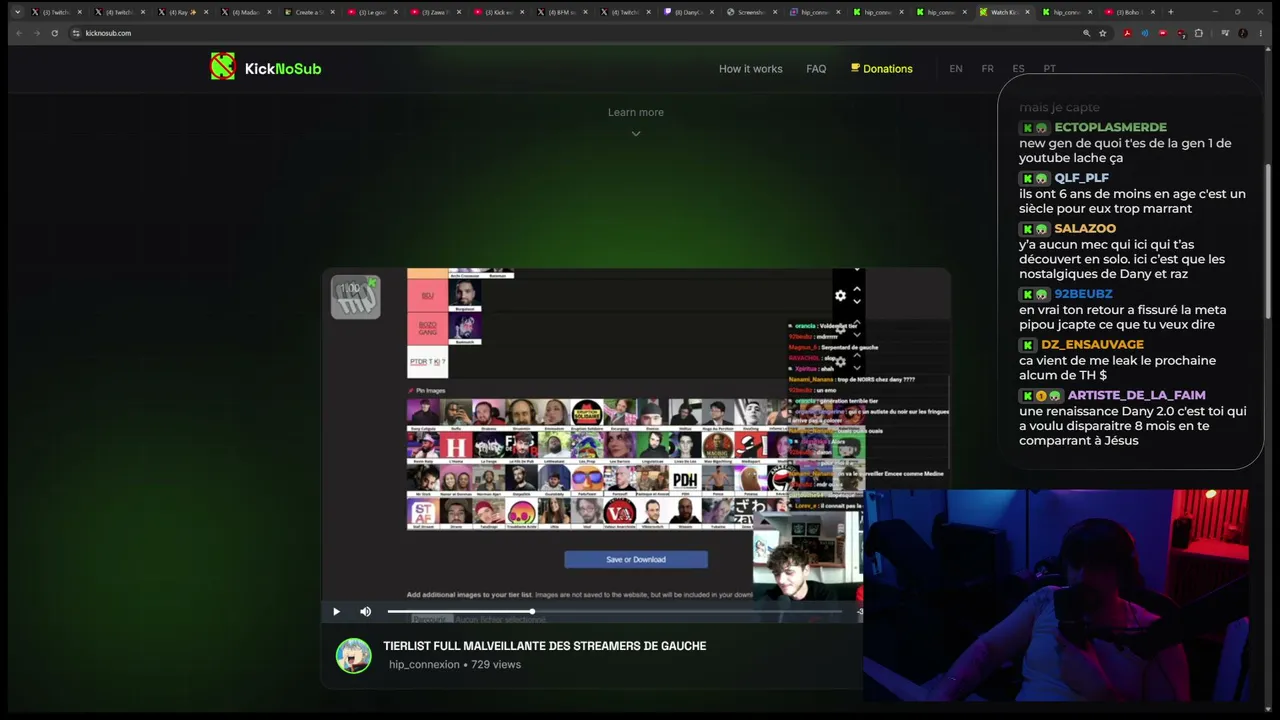Switch to the (3) Zawa tab
The height and width of the screenshot is (720, 1280).
pyautogui.click(x=436, y=12)
